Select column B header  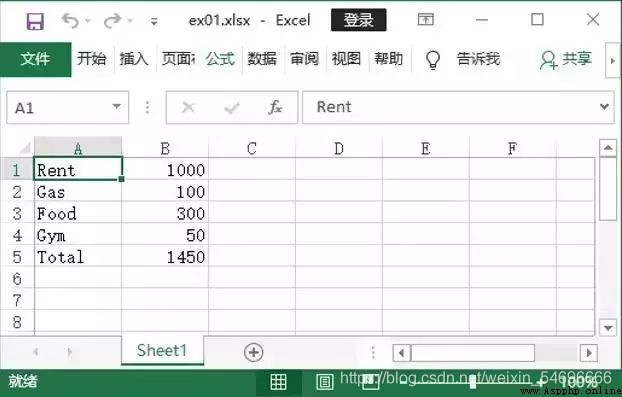pyautogui.click(x=165, y=148)
